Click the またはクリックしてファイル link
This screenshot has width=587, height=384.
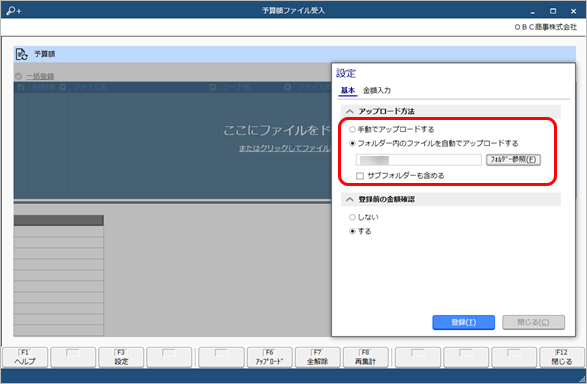(x=285, y=149)
